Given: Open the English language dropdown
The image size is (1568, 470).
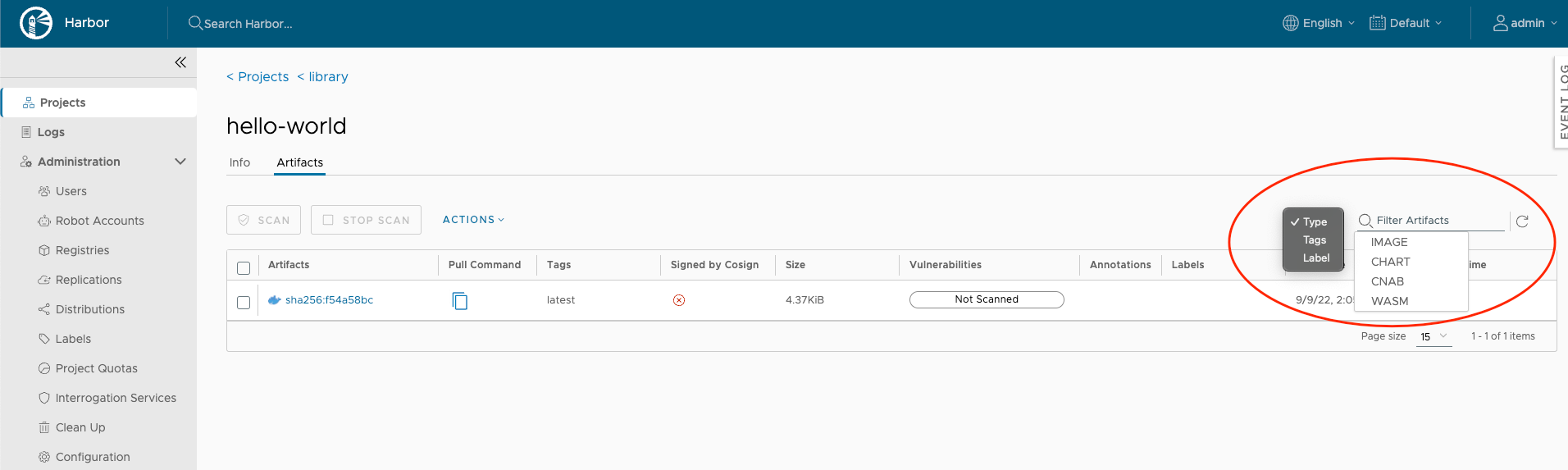Looking at the screenshot, I should click(1319, 23).
